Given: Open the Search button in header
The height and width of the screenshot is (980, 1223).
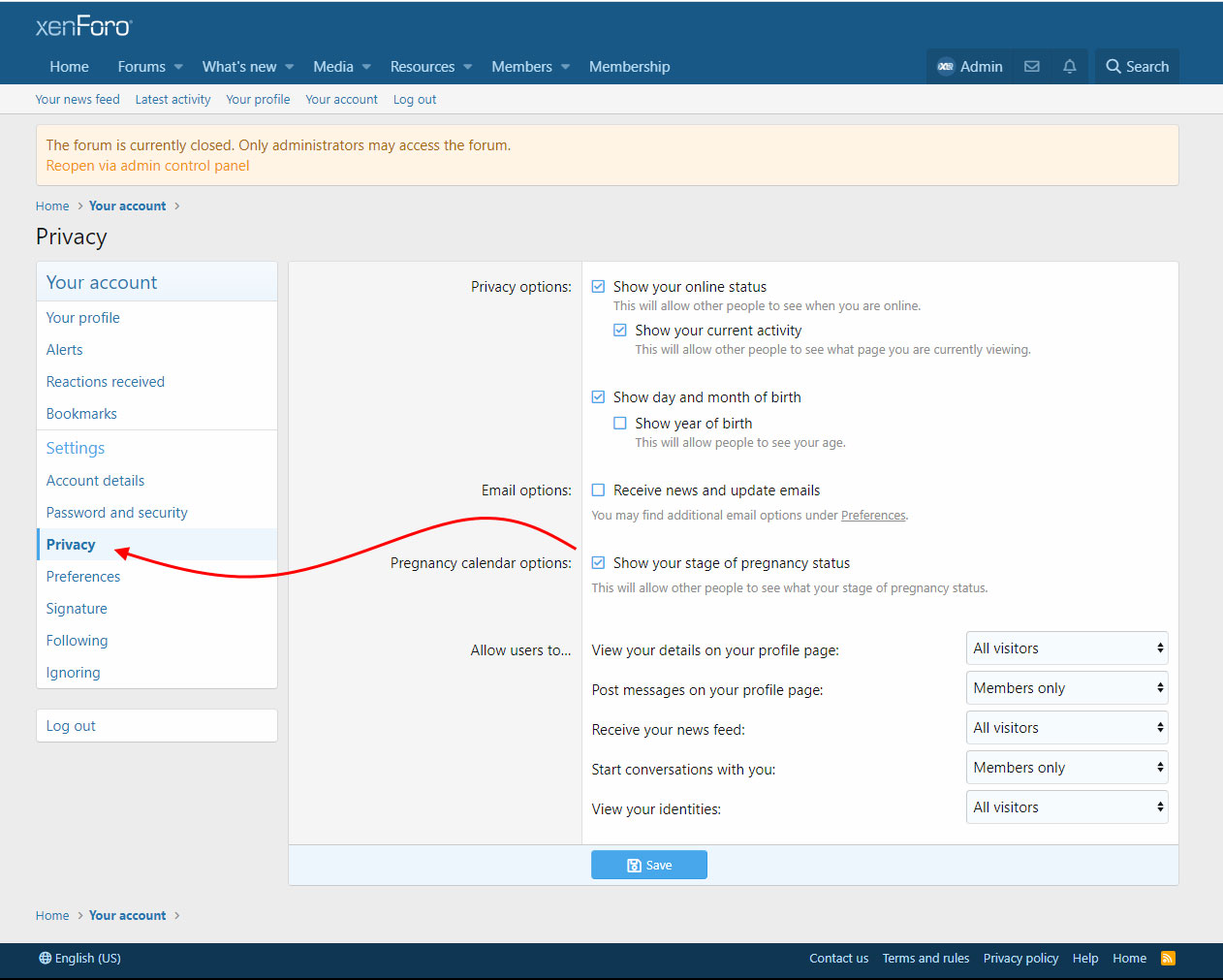Looking at the screenshot, I should point(1138,67).
